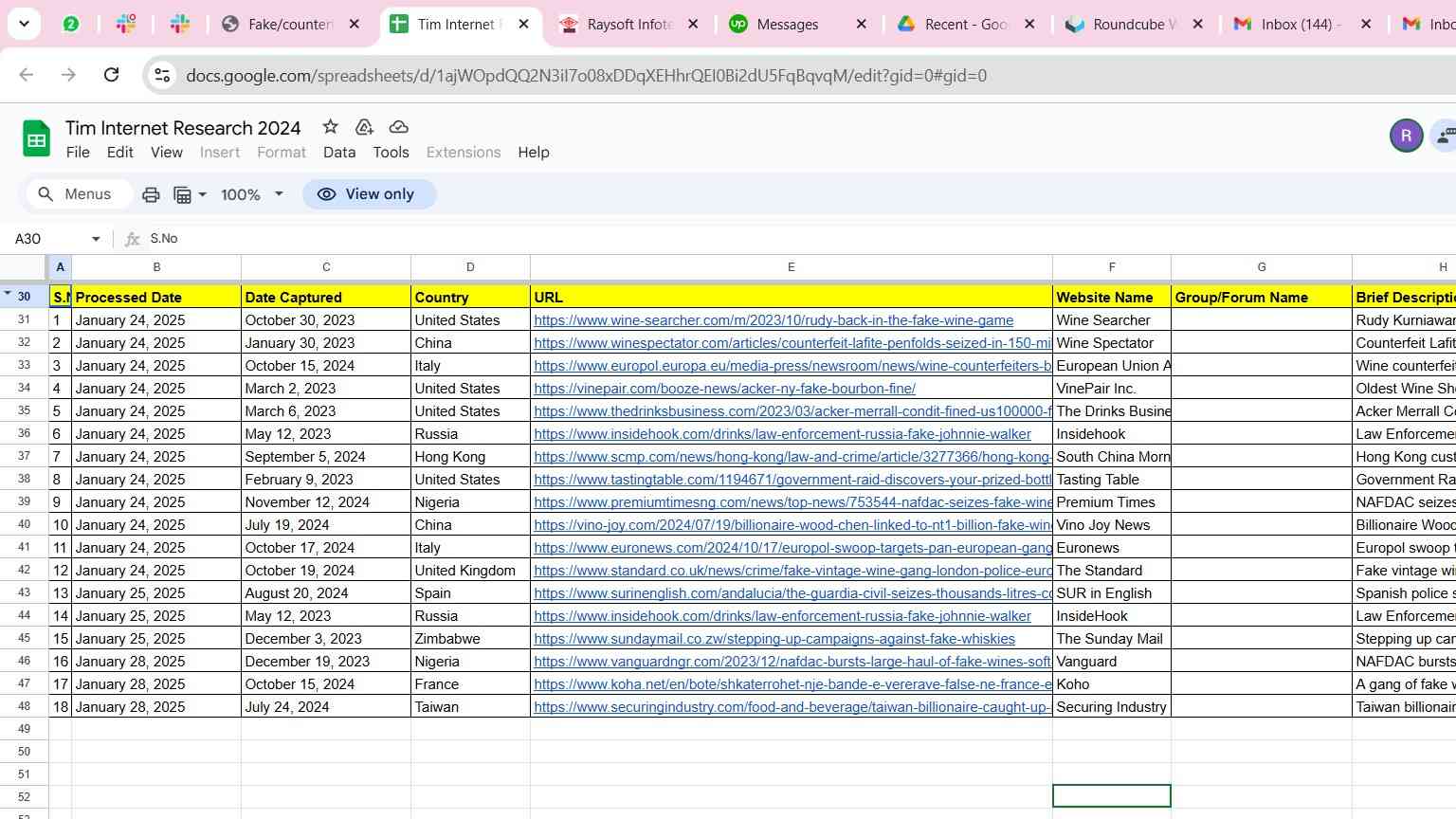Image resolution: width=1456 pixels, height=819 pixels.
Task: Click the View only button
Action: click(x=369, y=194)
